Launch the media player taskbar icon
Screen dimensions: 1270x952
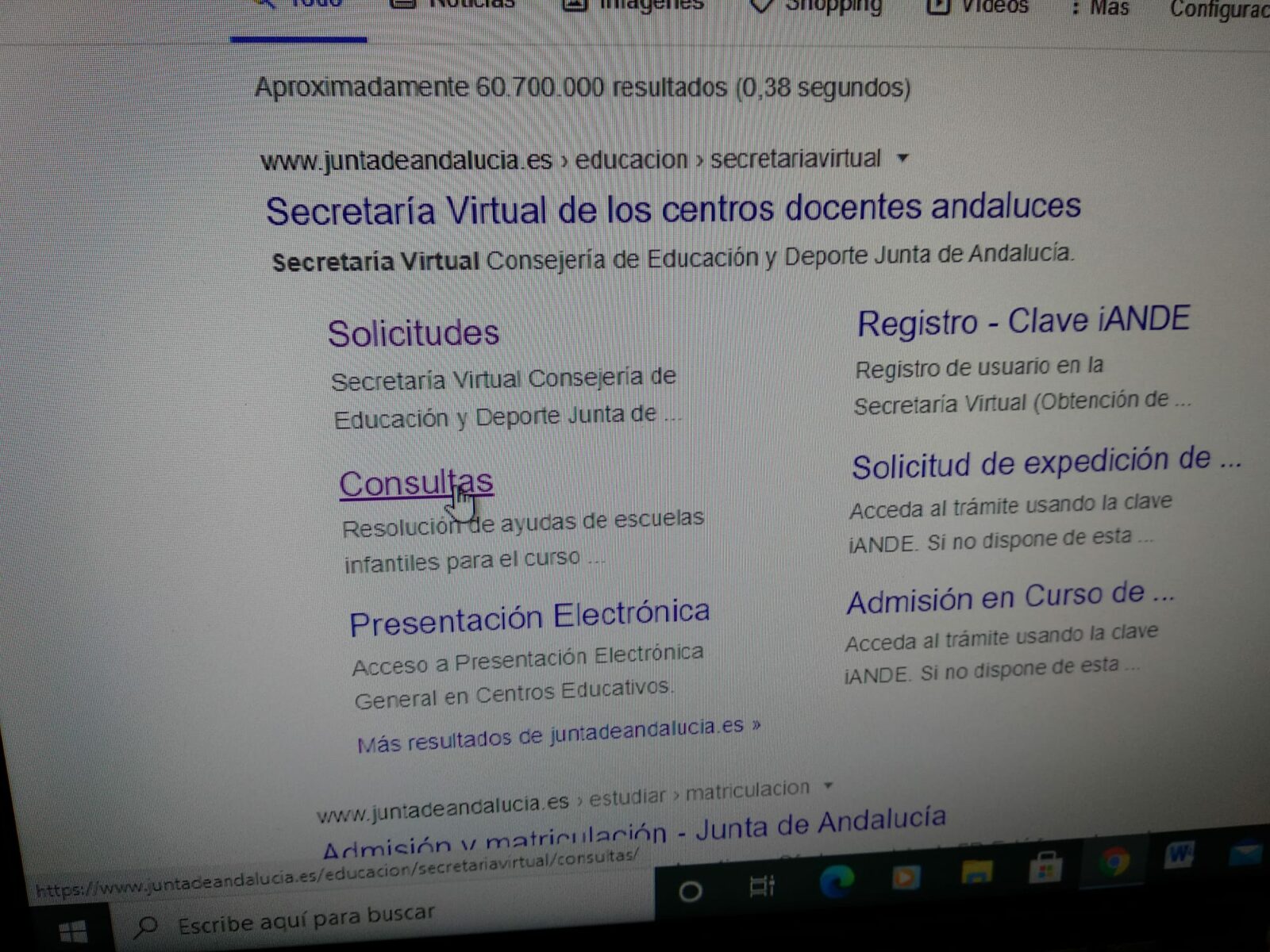click(x=905, y=878)
